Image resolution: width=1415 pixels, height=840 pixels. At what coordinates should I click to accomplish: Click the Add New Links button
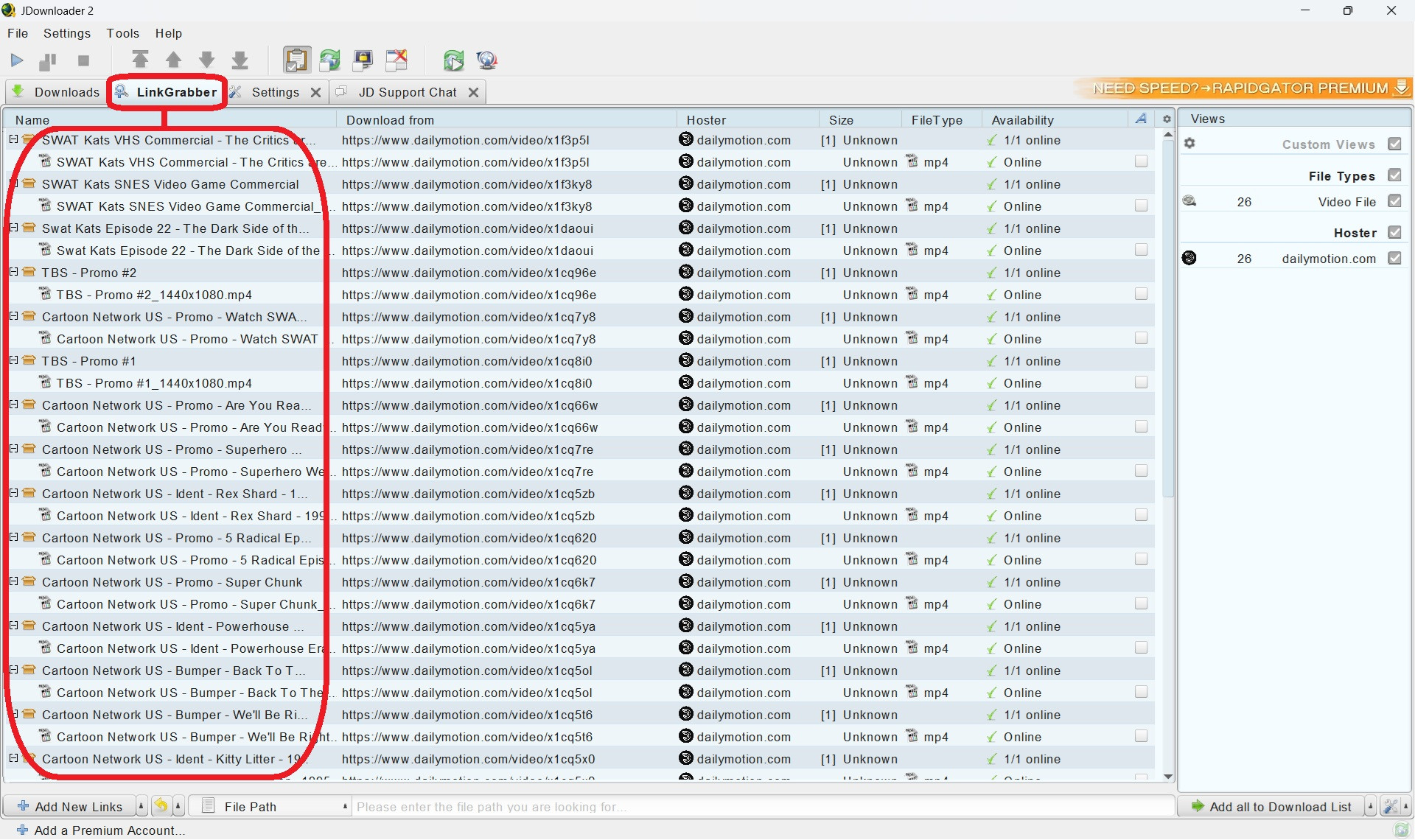[x=69, y=806]
